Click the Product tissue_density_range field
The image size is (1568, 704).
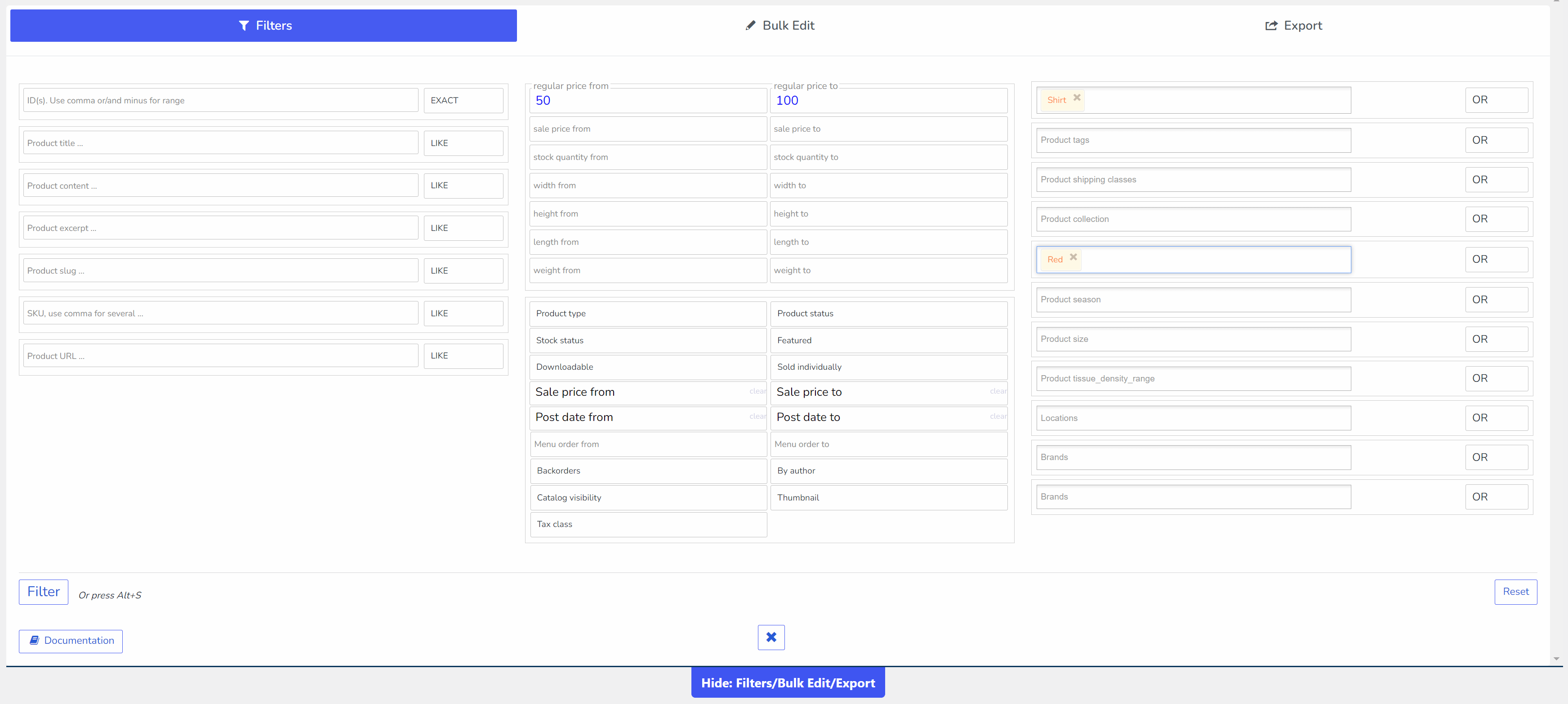coord(1193,378)
